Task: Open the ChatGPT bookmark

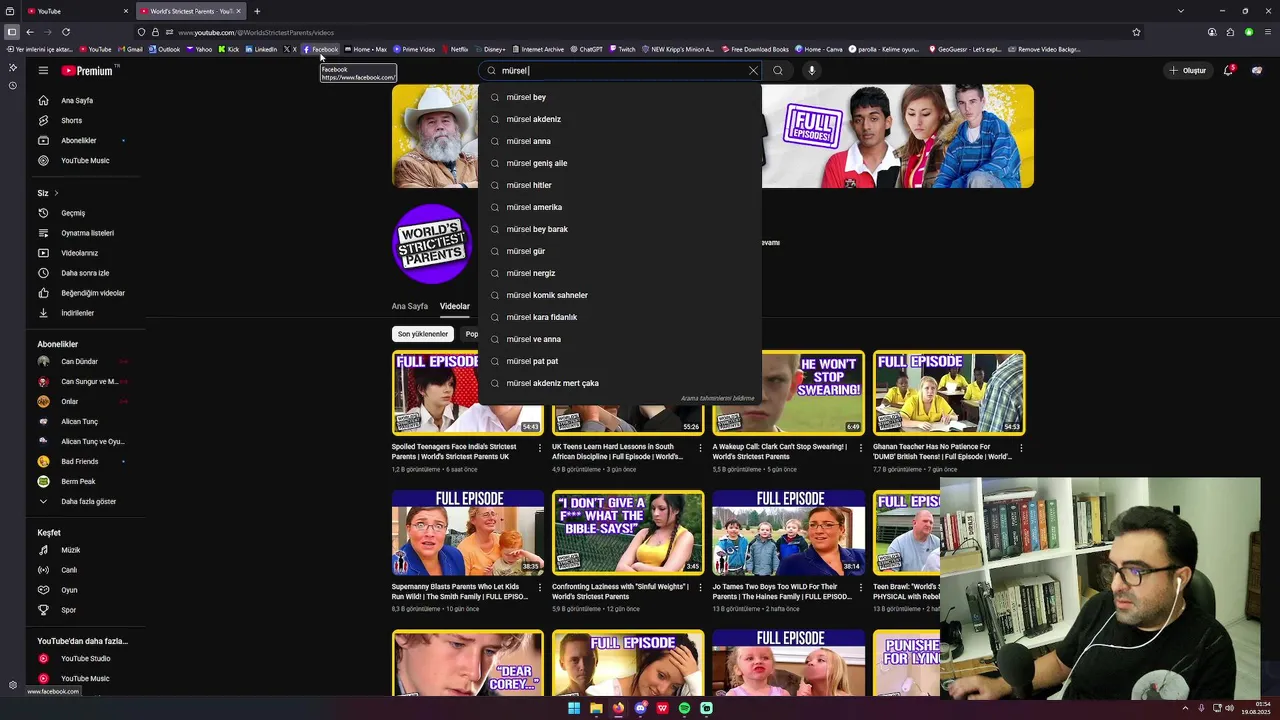Action: [586, 49]
